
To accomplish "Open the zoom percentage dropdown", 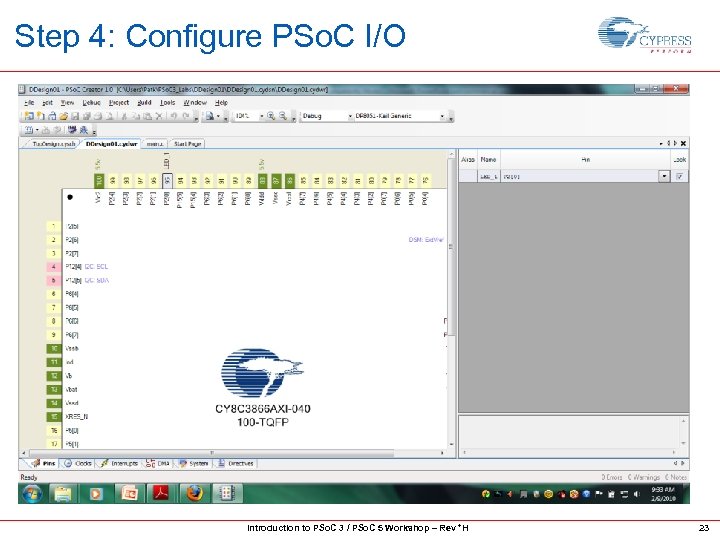I will coord(262,116).
